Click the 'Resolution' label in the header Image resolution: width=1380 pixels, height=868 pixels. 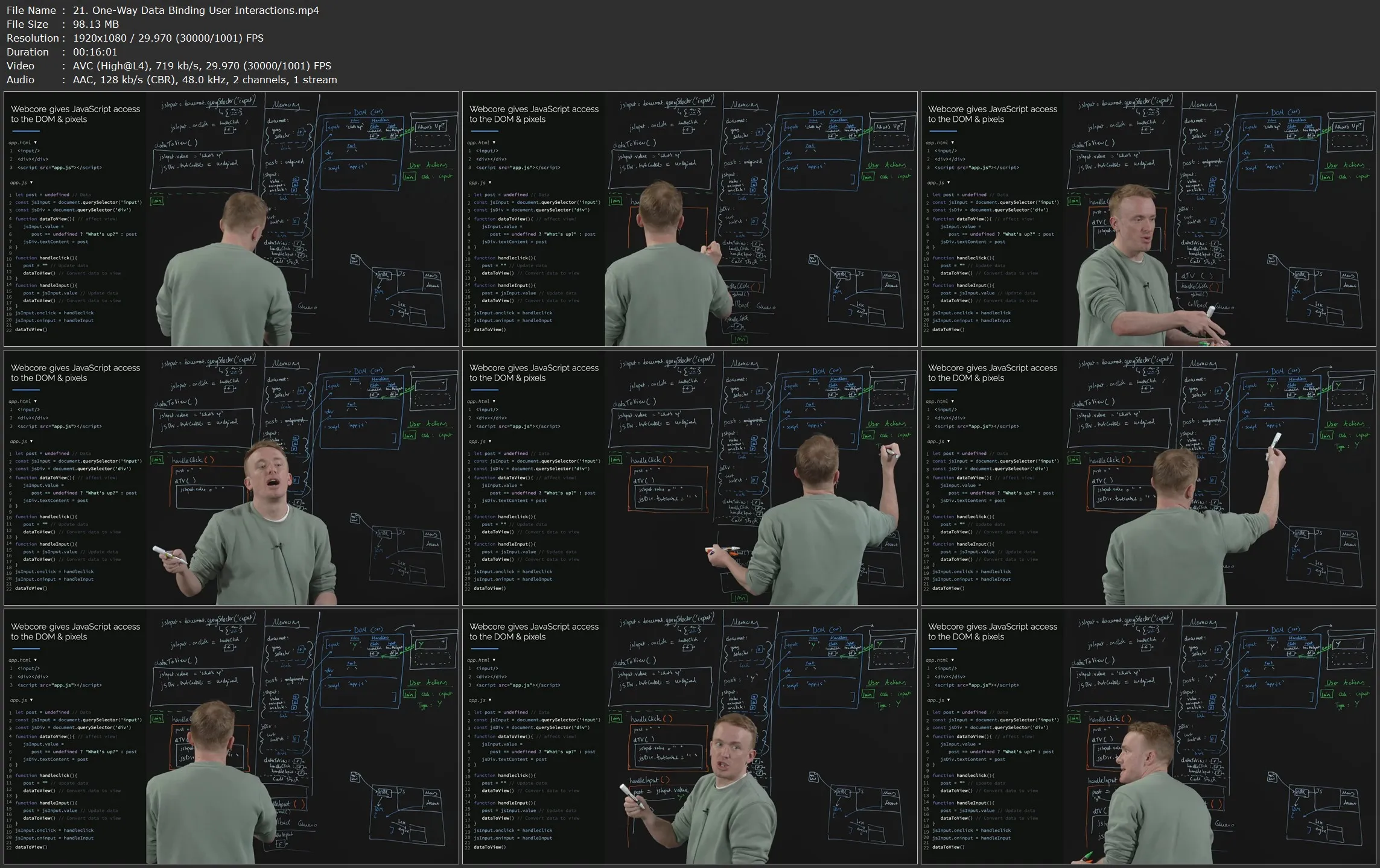[33, 38]
